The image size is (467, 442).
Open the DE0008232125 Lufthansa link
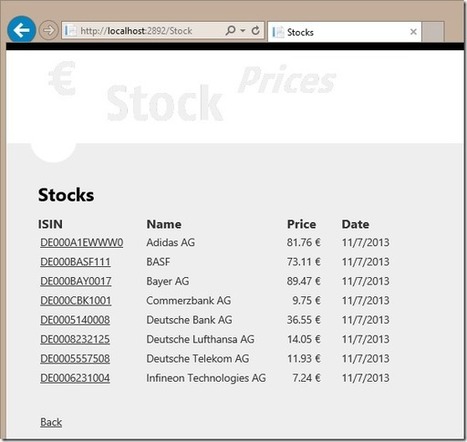[x=75, y=339]
